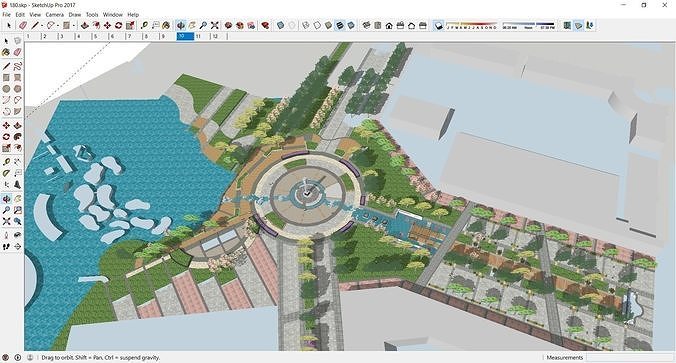Image resolution: width=676 pixels, height=363 pixels.
Task: Select the Protractor tool in left palette
Action: pyautogui.click(x=6, y=173)
